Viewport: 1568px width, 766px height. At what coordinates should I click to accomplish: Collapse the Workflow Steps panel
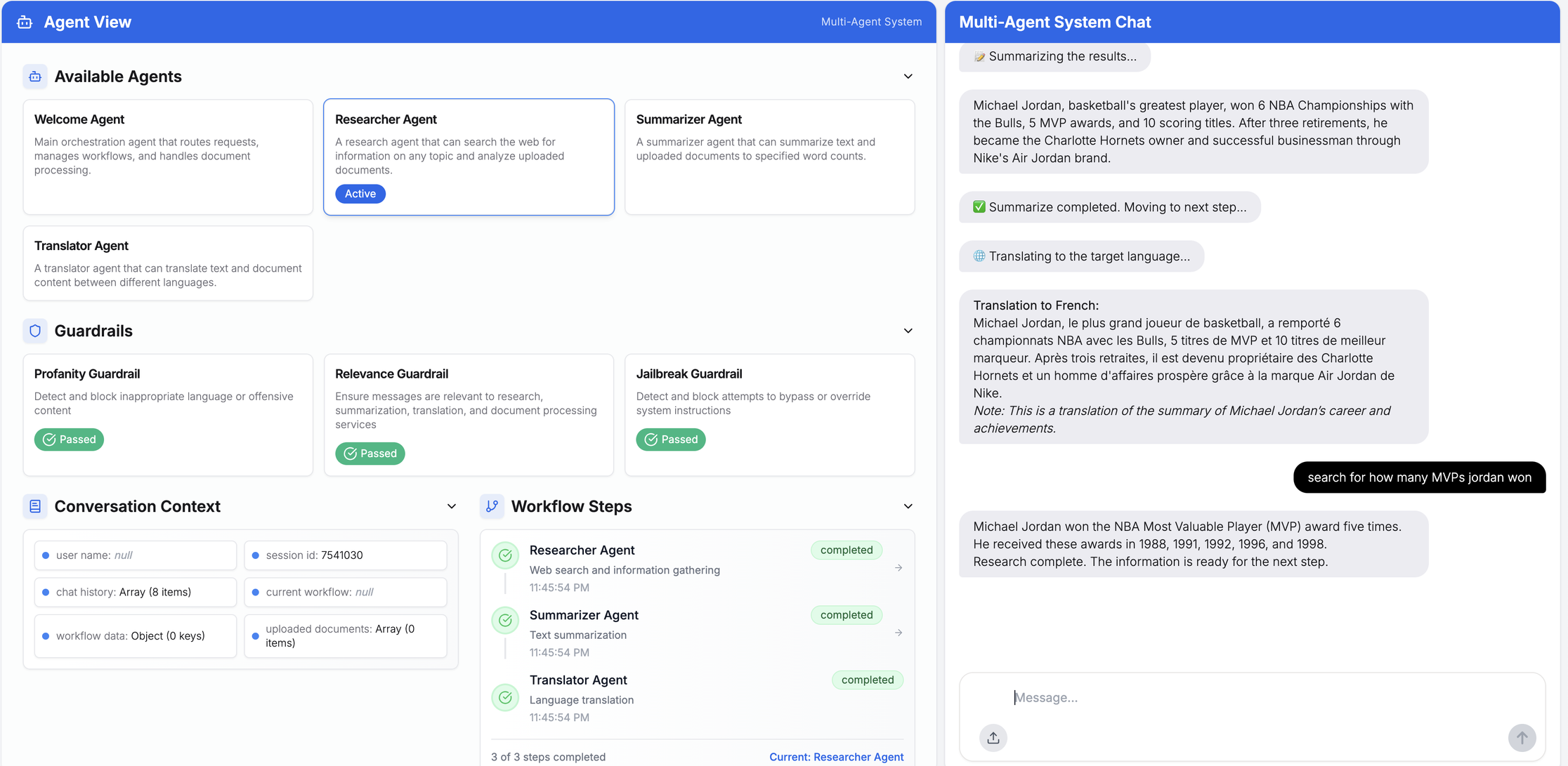point(908,506)
